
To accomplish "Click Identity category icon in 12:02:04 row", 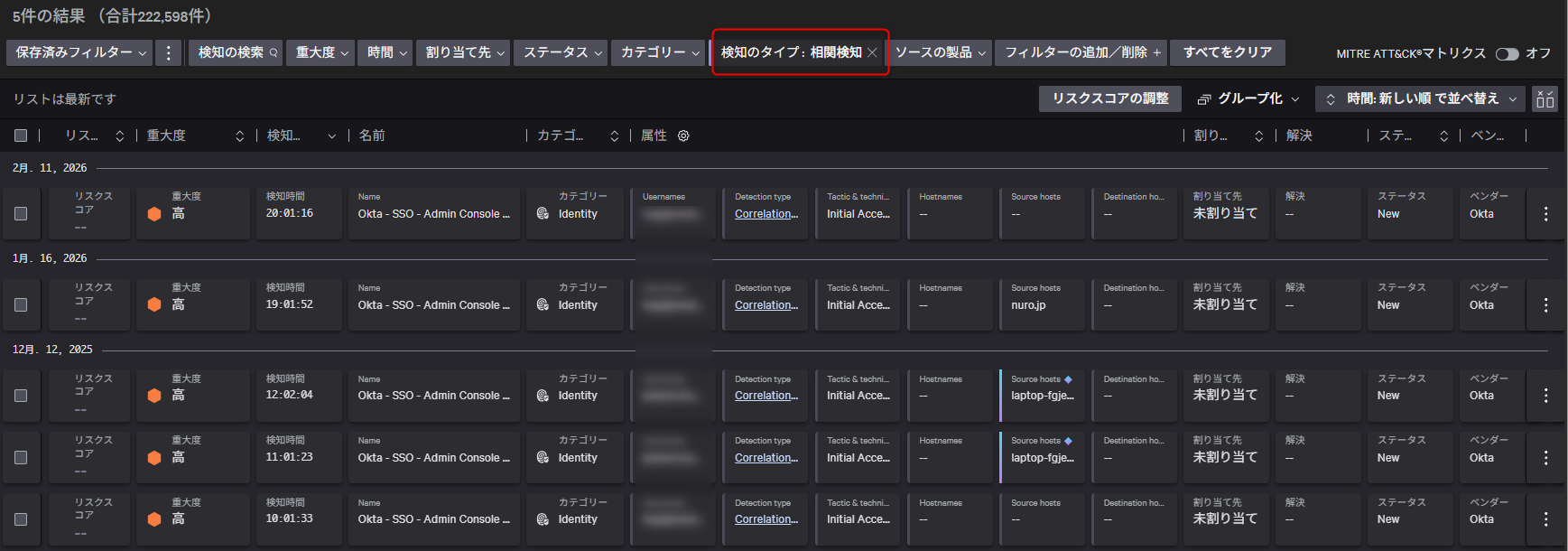I will pos(543,396).
